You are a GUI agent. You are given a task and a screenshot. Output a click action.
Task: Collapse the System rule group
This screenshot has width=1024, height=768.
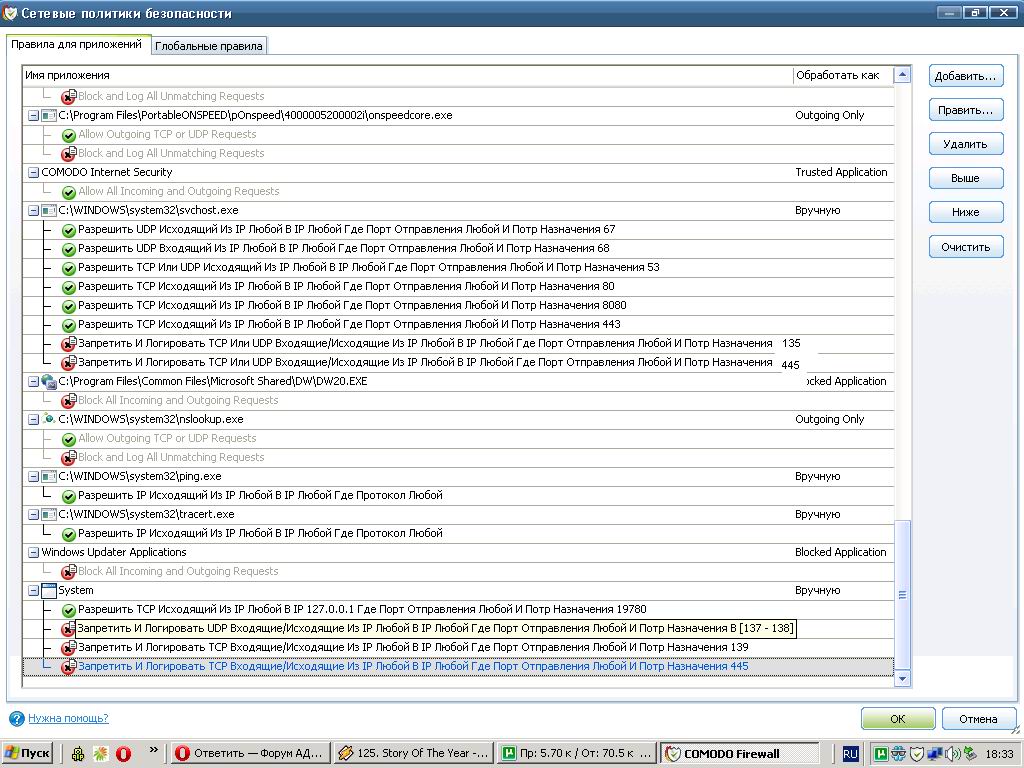(x=33, y=590)
